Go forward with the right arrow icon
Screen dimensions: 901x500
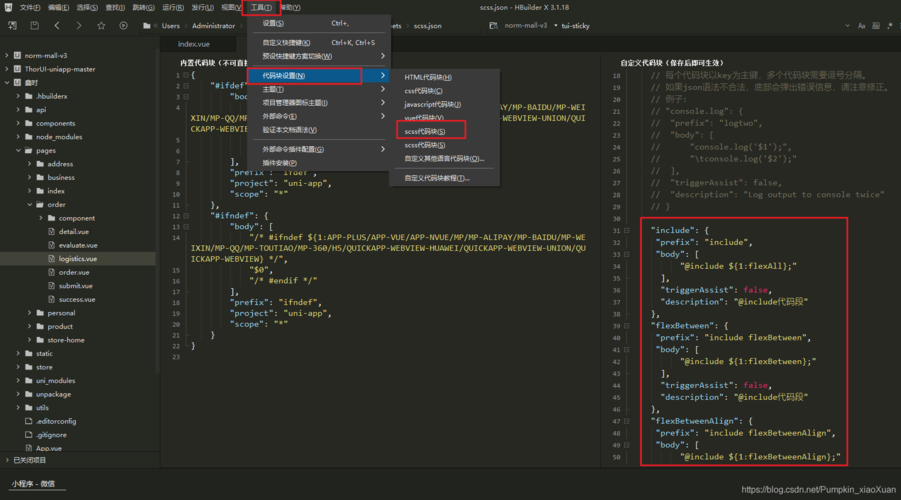tap(79, 25)
